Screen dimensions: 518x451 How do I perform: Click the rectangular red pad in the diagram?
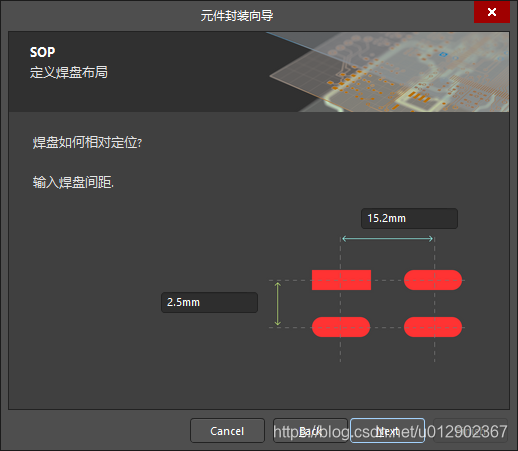coord(341,280)
